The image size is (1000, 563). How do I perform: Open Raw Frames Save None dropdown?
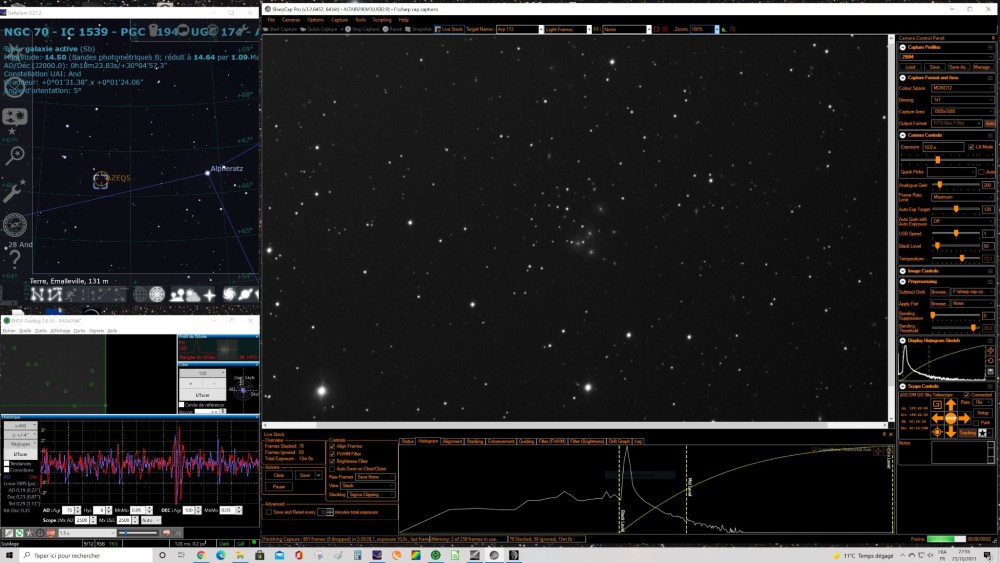pyautogui.click(x=375, y=477)
